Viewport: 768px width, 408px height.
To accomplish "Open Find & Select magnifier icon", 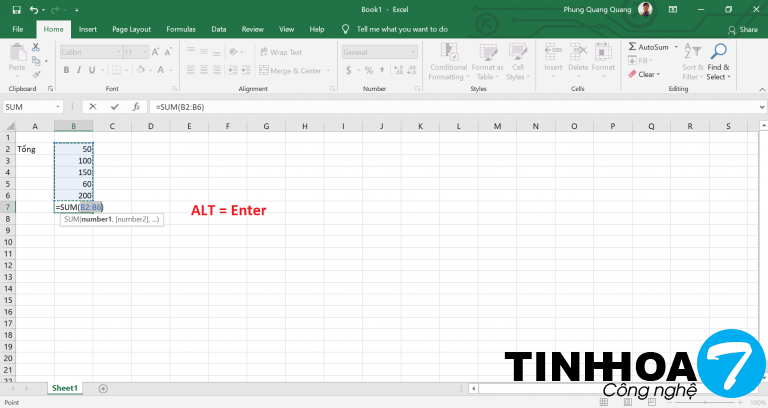I will click(x=718, y=52).
